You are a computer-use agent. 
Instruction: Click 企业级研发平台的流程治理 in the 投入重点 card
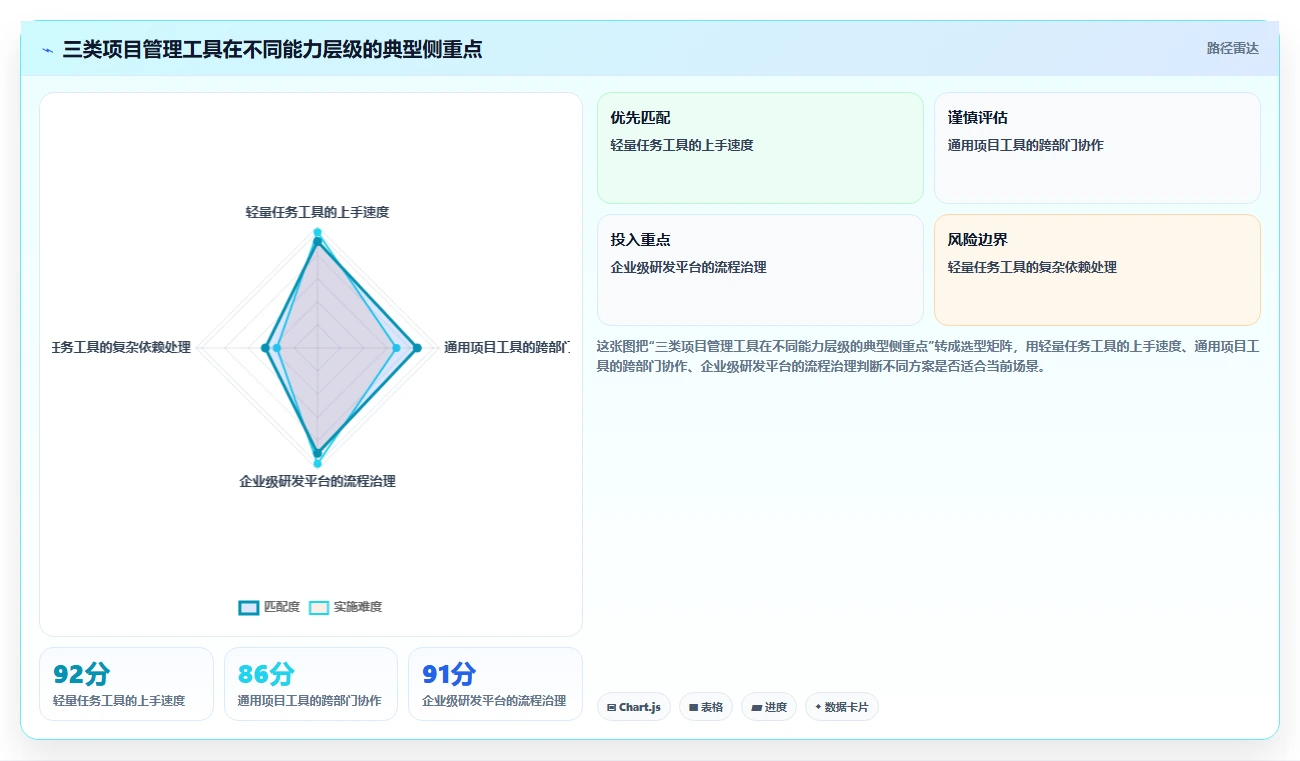pos(689,267)
